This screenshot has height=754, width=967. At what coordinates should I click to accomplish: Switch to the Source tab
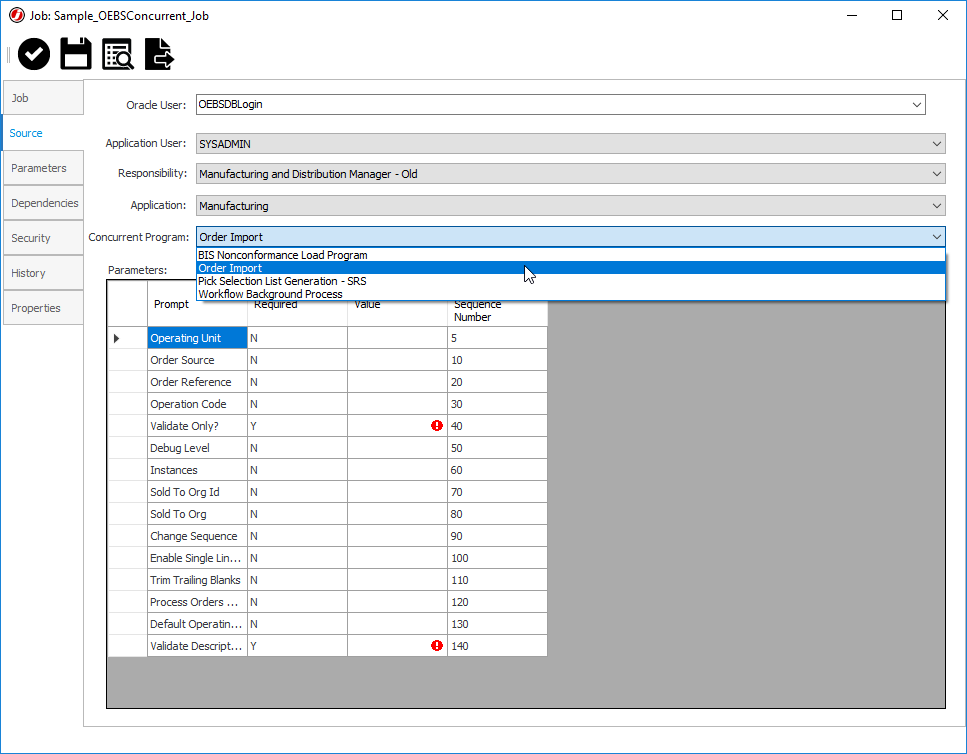[43, 133]
